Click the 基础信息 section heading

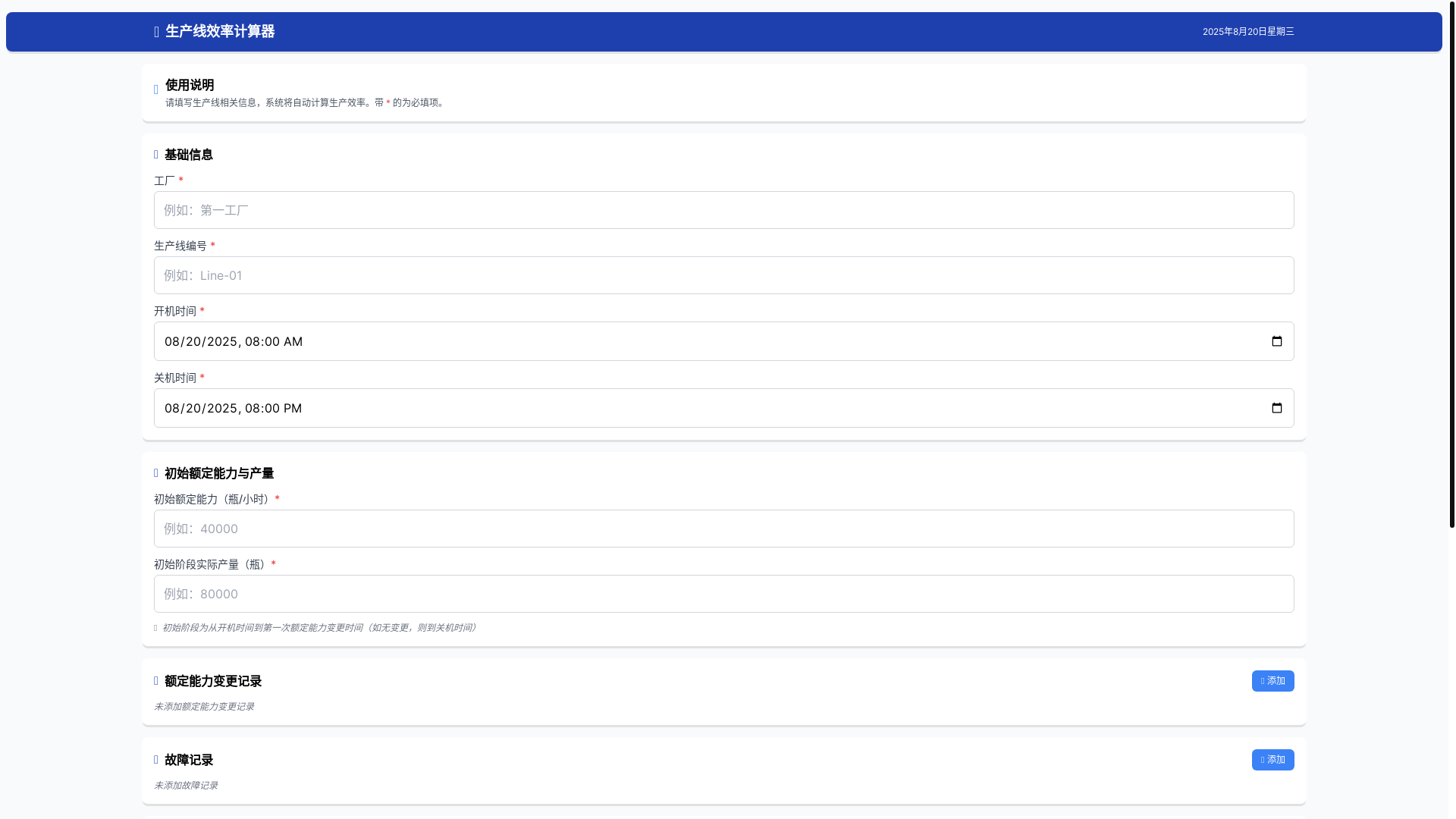point(189,155)
